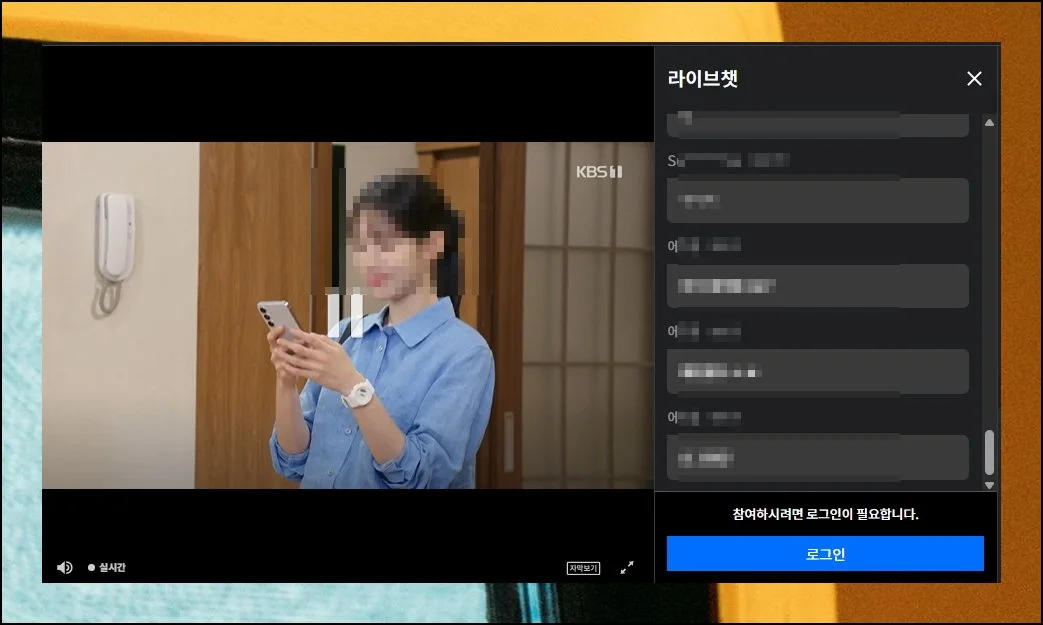Jump to live with the 실시간 indicator
This screenshot has height=625, width=1043.
pyautogui.click(x=107, y=568)
